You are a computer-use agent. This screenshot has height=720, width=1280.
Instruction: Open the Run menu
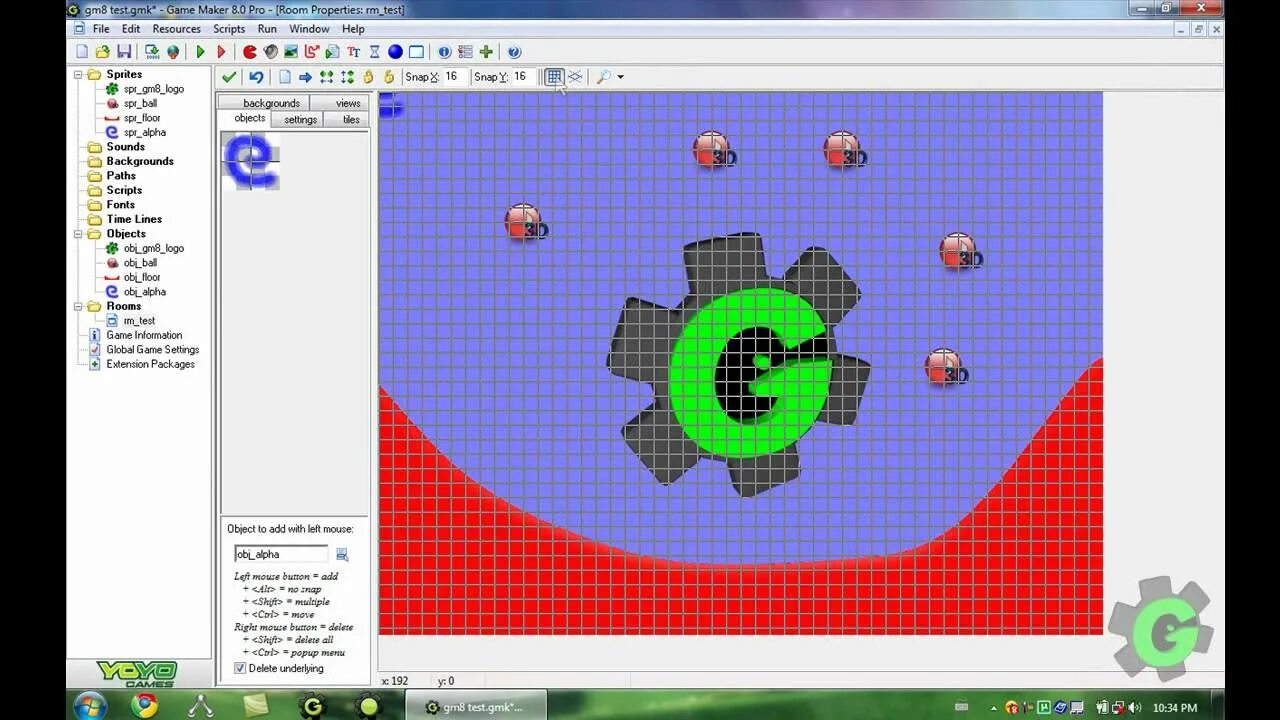point(267,29)
